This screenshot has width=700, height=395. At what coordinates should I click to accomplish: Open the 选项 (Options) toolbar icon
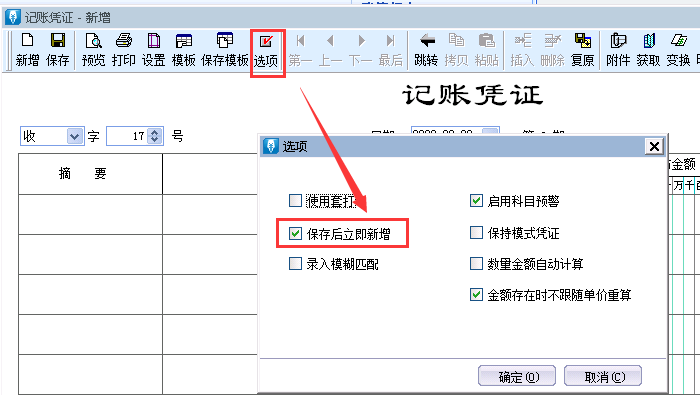(x=266, y=50)
